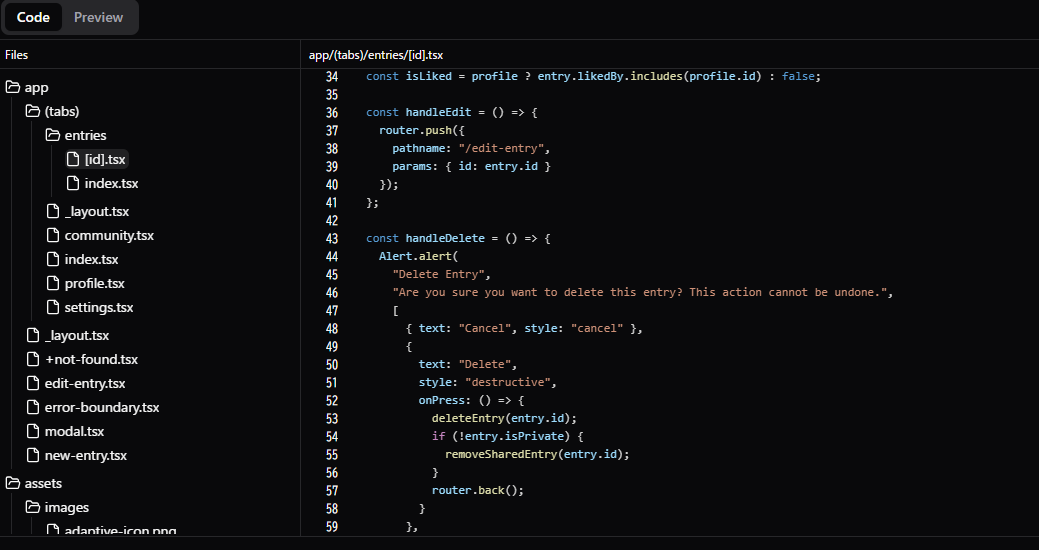The width and height of the screenshot is (1039, 550).
Task: Click the "Delete Entry" string on line 45
Action: pos(438,274)
